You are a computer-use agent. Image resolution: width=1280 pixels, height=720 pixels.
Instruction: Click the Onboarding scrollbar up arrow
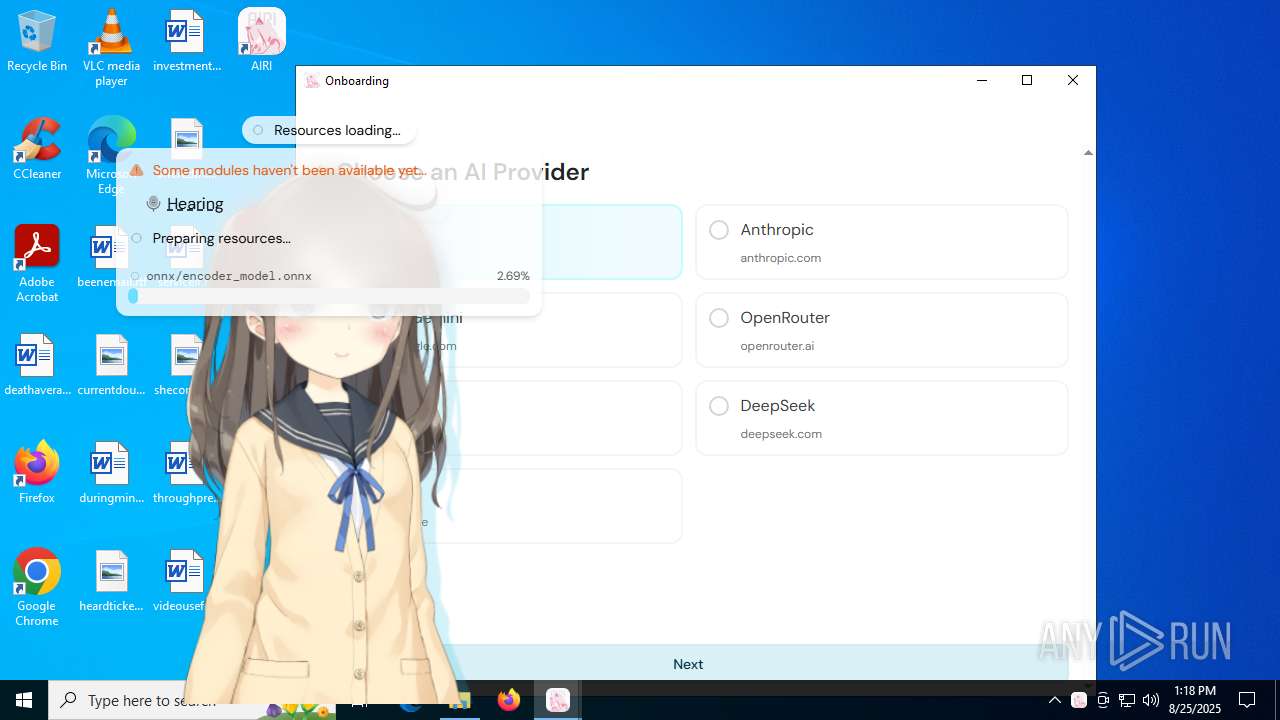tap(1088, 153)
